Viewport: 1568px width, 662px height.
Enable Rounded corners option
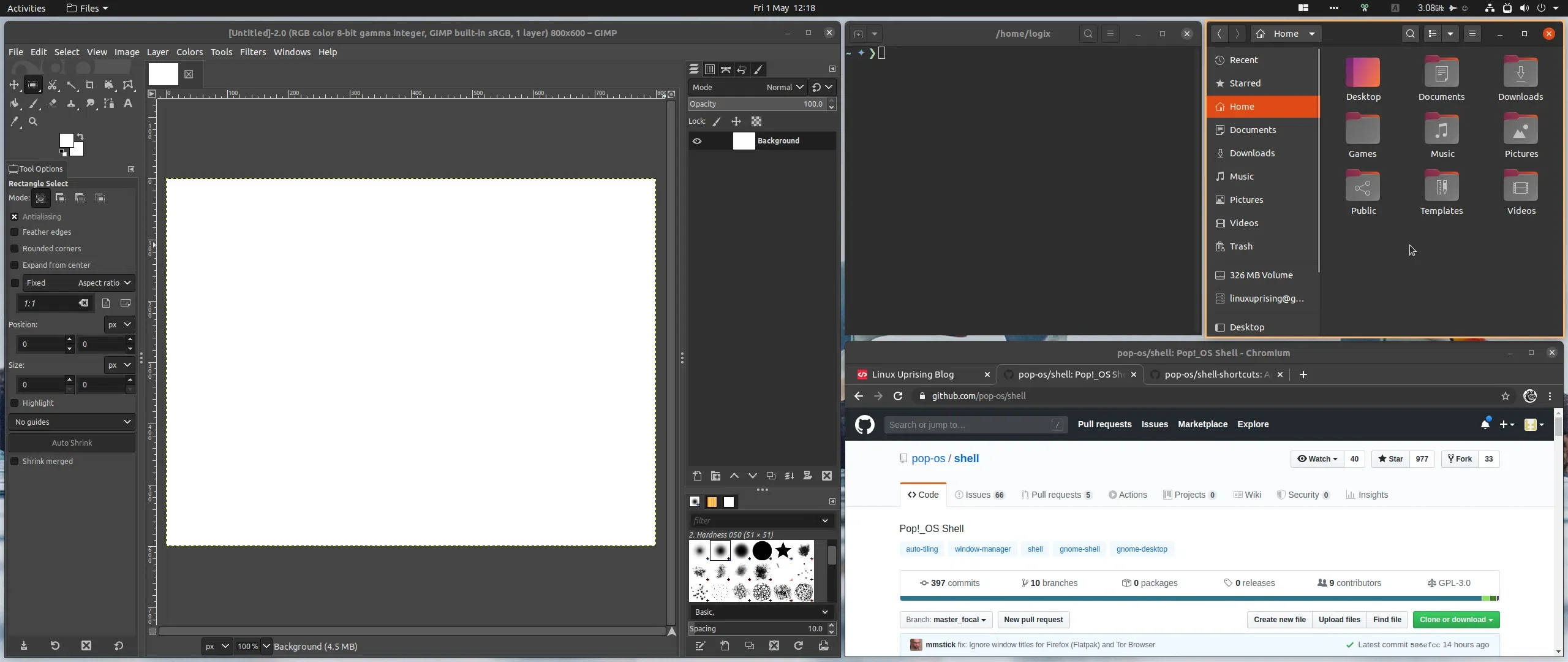click(x=15, y=249)
